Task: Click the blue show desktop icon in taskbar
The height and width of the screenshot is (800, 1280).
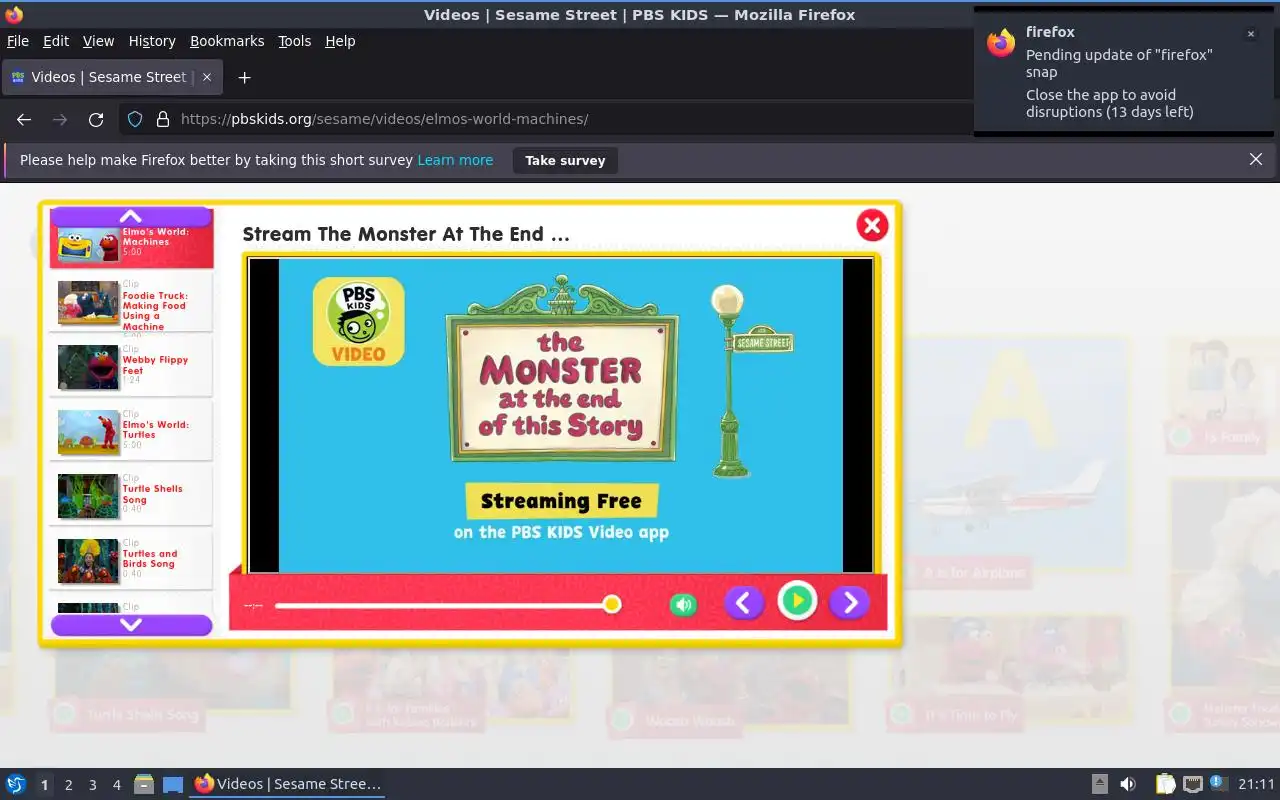Action: [173, 785]
